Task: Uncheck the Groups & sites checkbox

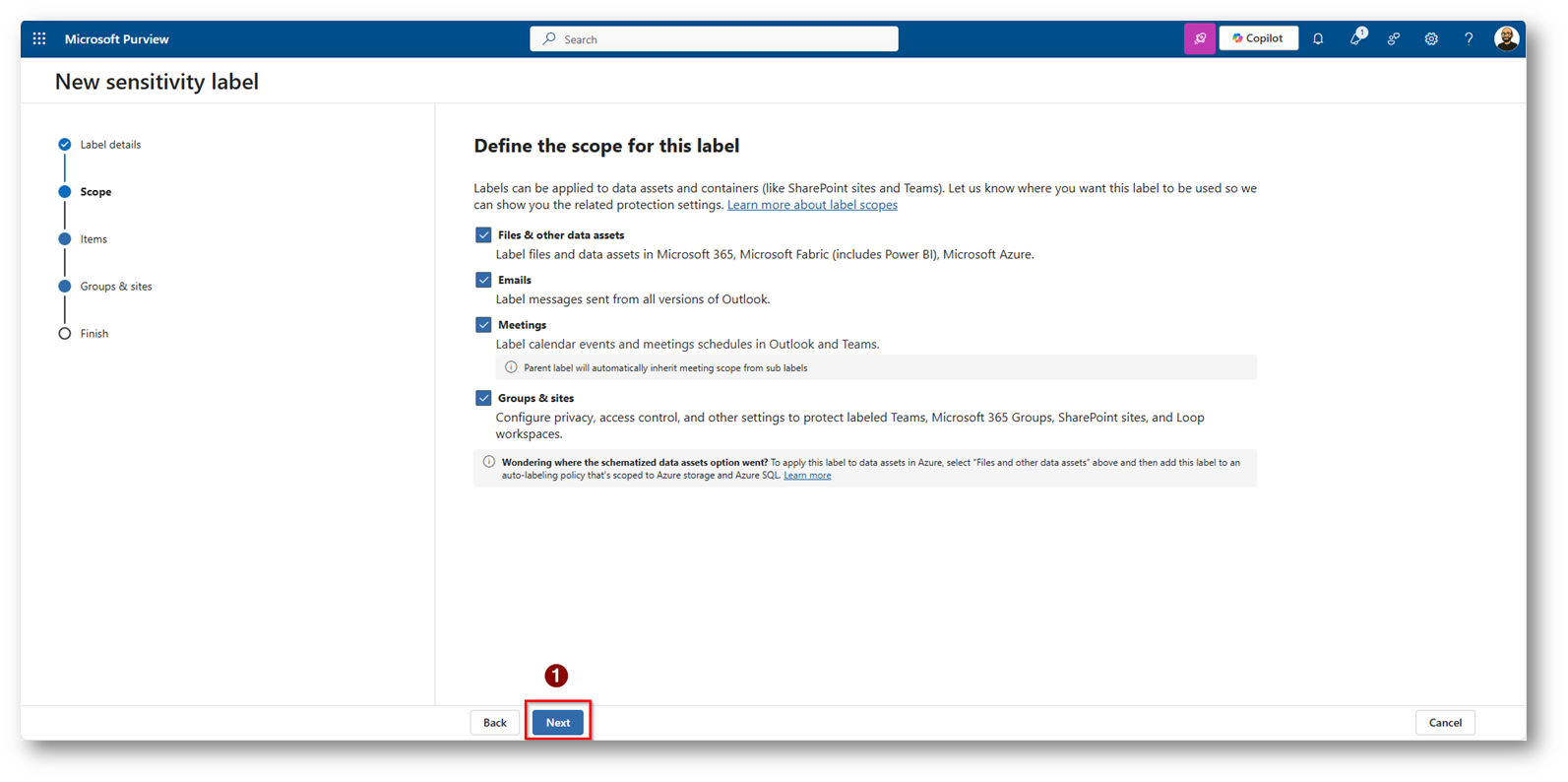Action: pos(483,398)
